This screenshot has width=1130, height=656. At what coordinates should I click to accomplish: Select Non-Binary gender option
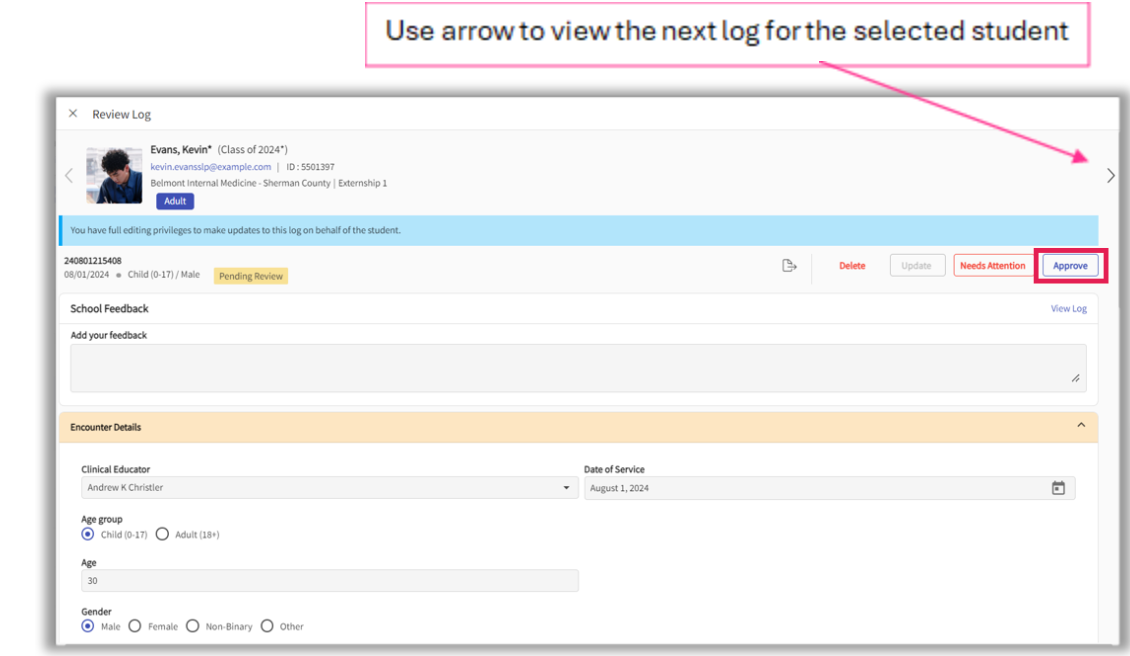(193, 626)
